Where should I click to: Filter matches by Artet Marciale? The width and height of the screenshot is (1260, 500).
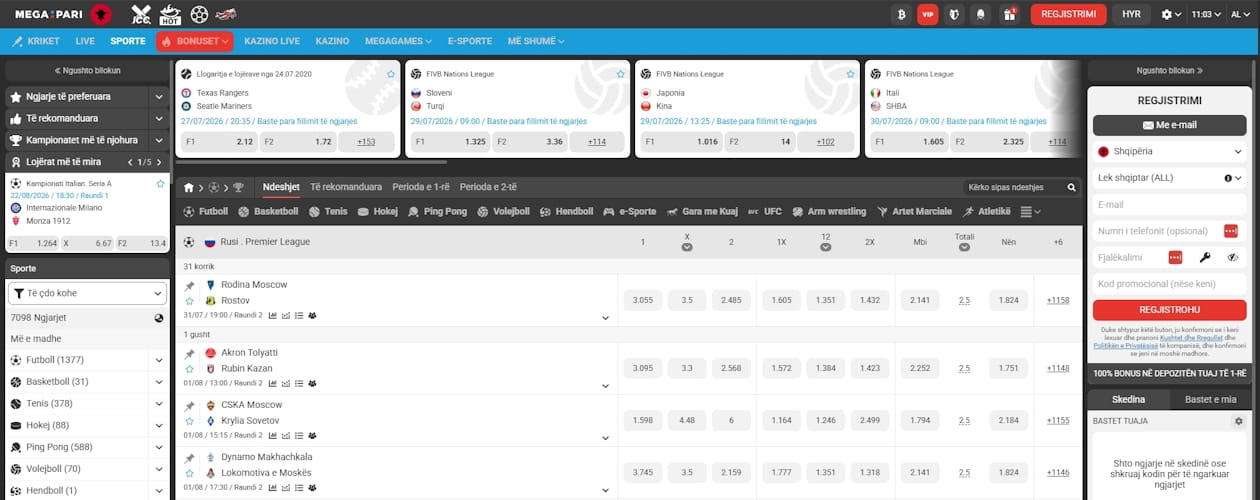(914, 212)
